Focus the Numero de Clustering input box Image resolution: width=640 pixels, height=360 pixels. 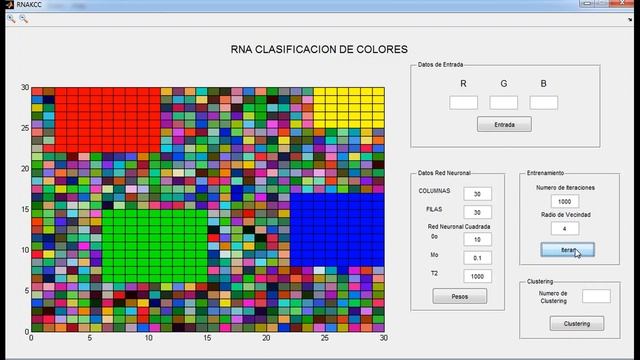coord(596,296)
